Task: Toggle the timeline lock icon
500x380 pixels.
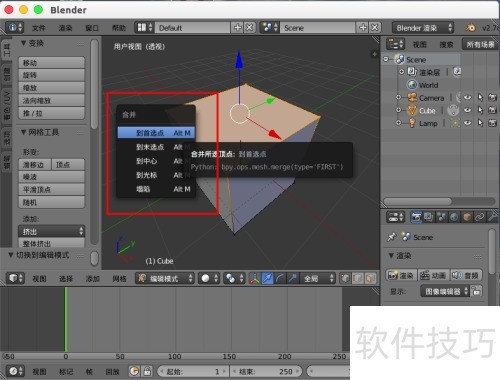Action: pyautogui.click(x=147, y=371)
